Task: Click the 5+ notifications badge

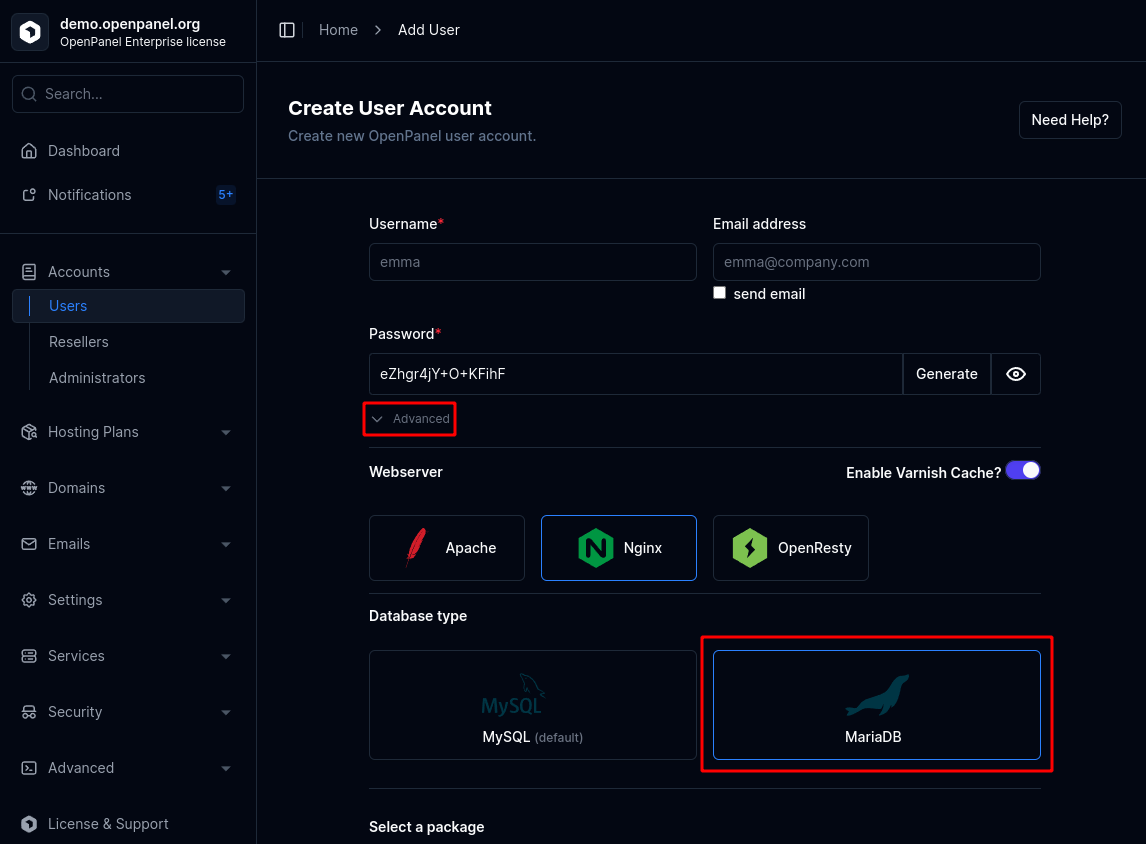Action: point(225,194)
